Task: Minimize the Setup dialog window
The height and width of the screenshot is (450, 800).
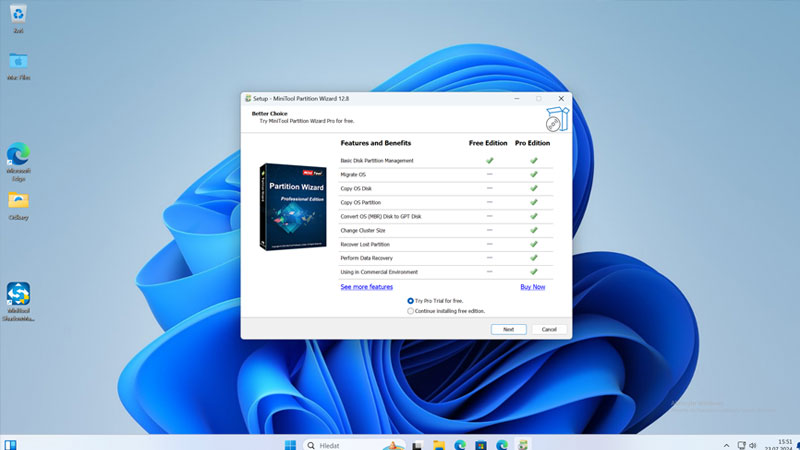Action: [x=517, y=98]
